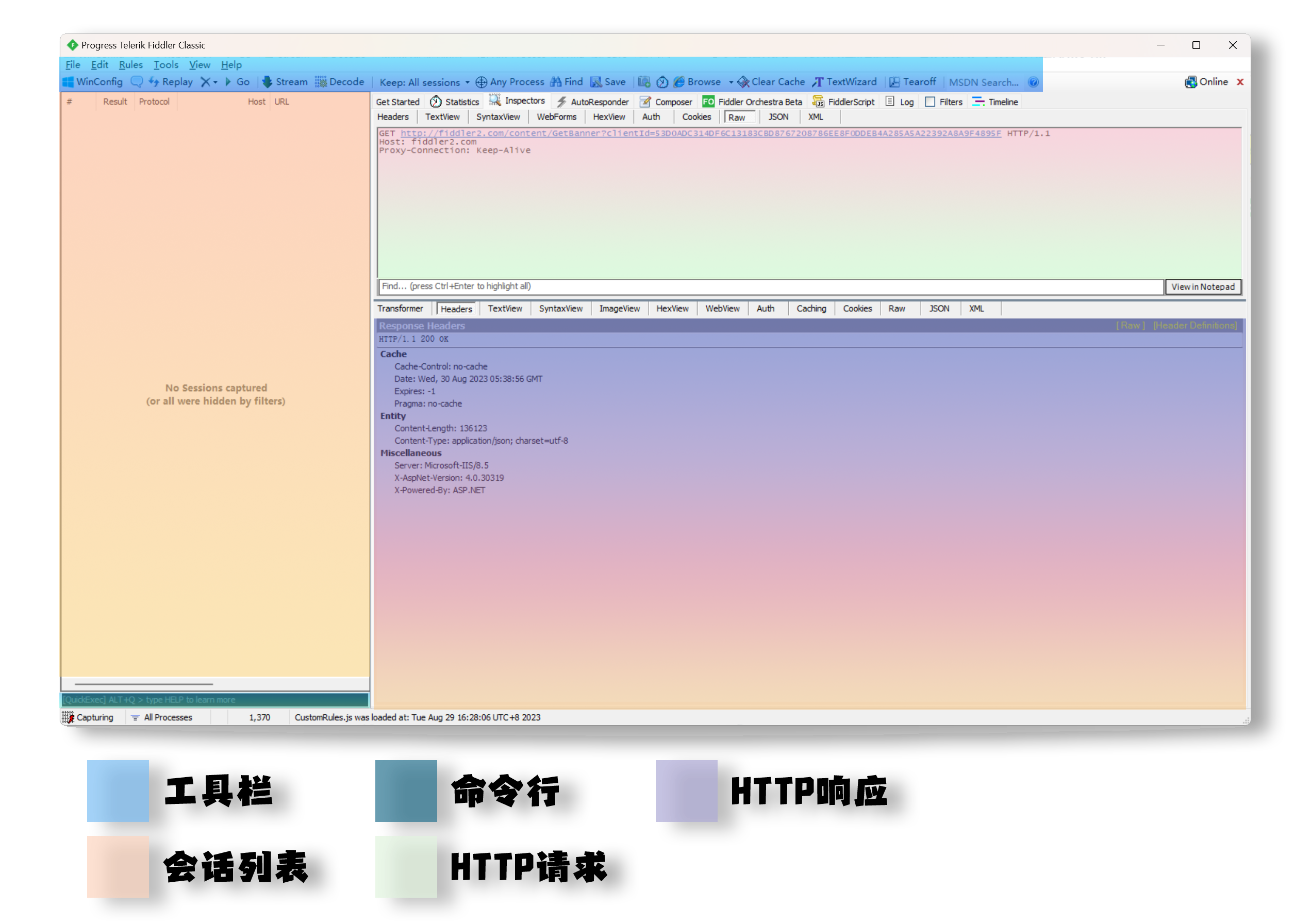Close the toolbar with red X

(x=1240, y=82)
